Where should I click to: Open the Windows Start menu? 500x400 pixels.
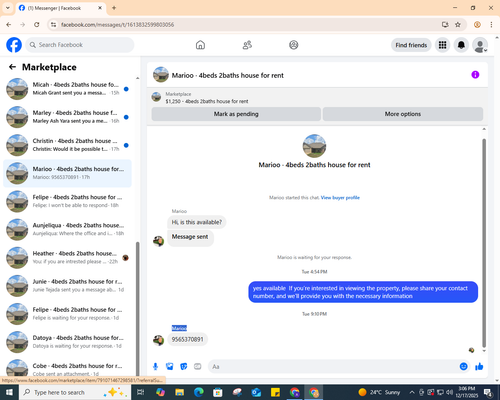pos(9,392)
